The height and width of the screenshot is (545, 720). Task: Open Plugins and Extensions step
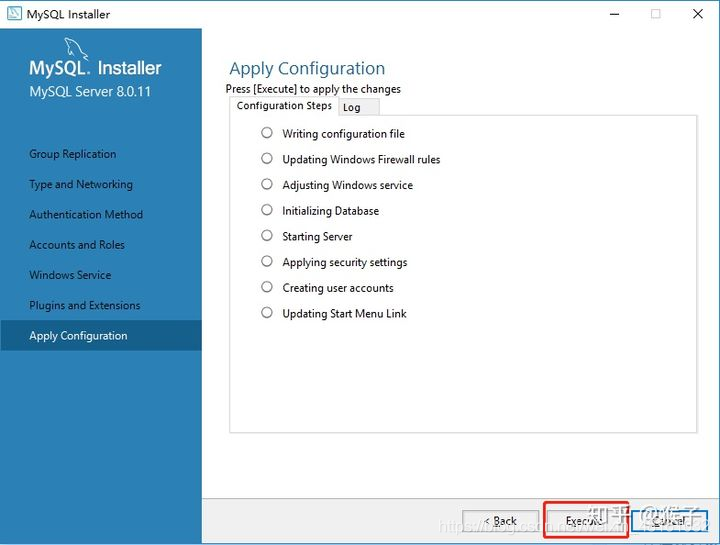[x=84, y=305]
